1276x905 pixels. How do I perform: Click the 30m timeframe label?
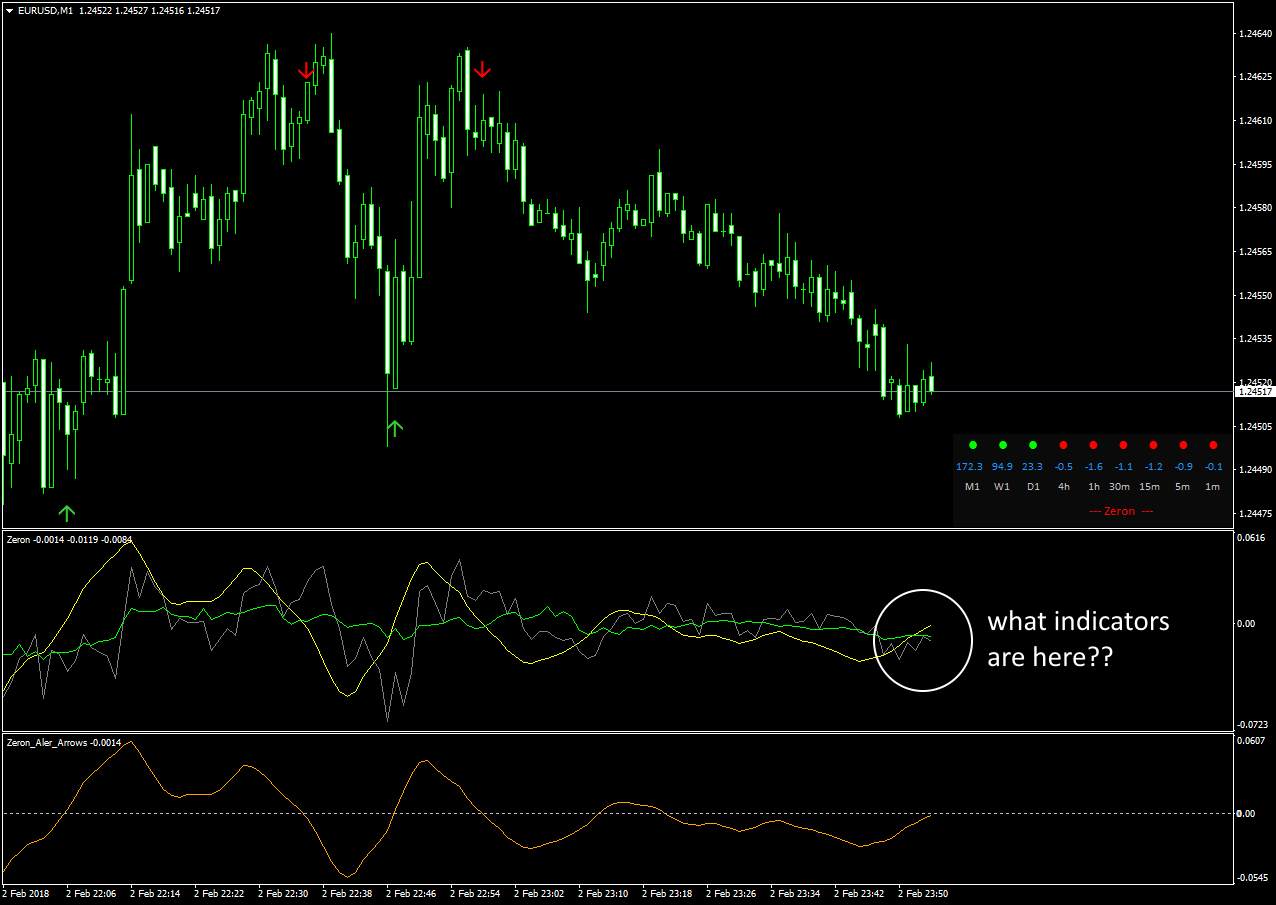(1120, 487)
